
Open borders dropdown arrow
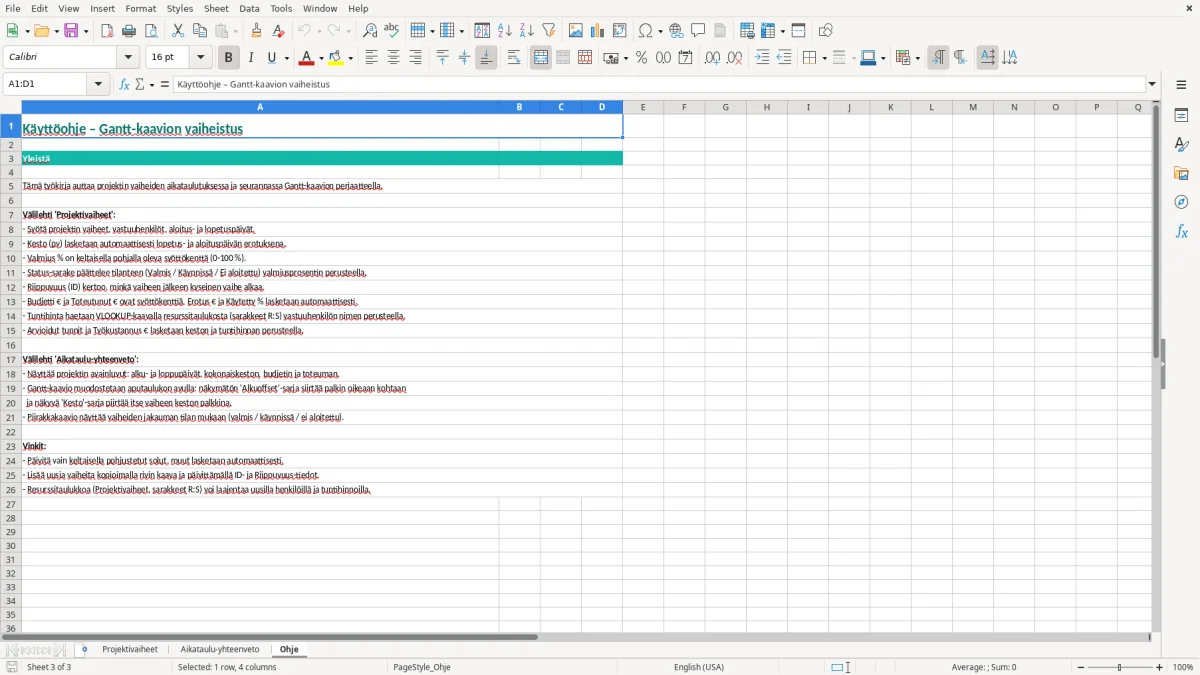pyautogui.click(x=824, y=58)
